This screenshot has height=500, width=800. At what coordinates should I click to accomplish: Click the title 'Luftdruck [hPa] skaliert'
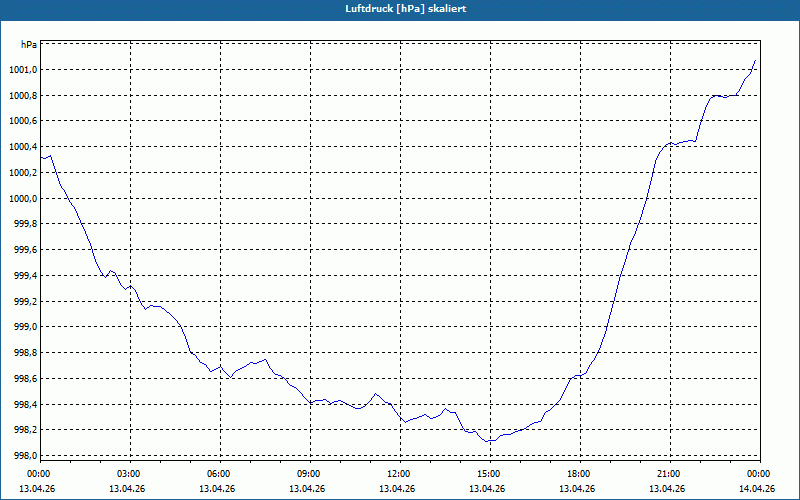coord(405,9)
